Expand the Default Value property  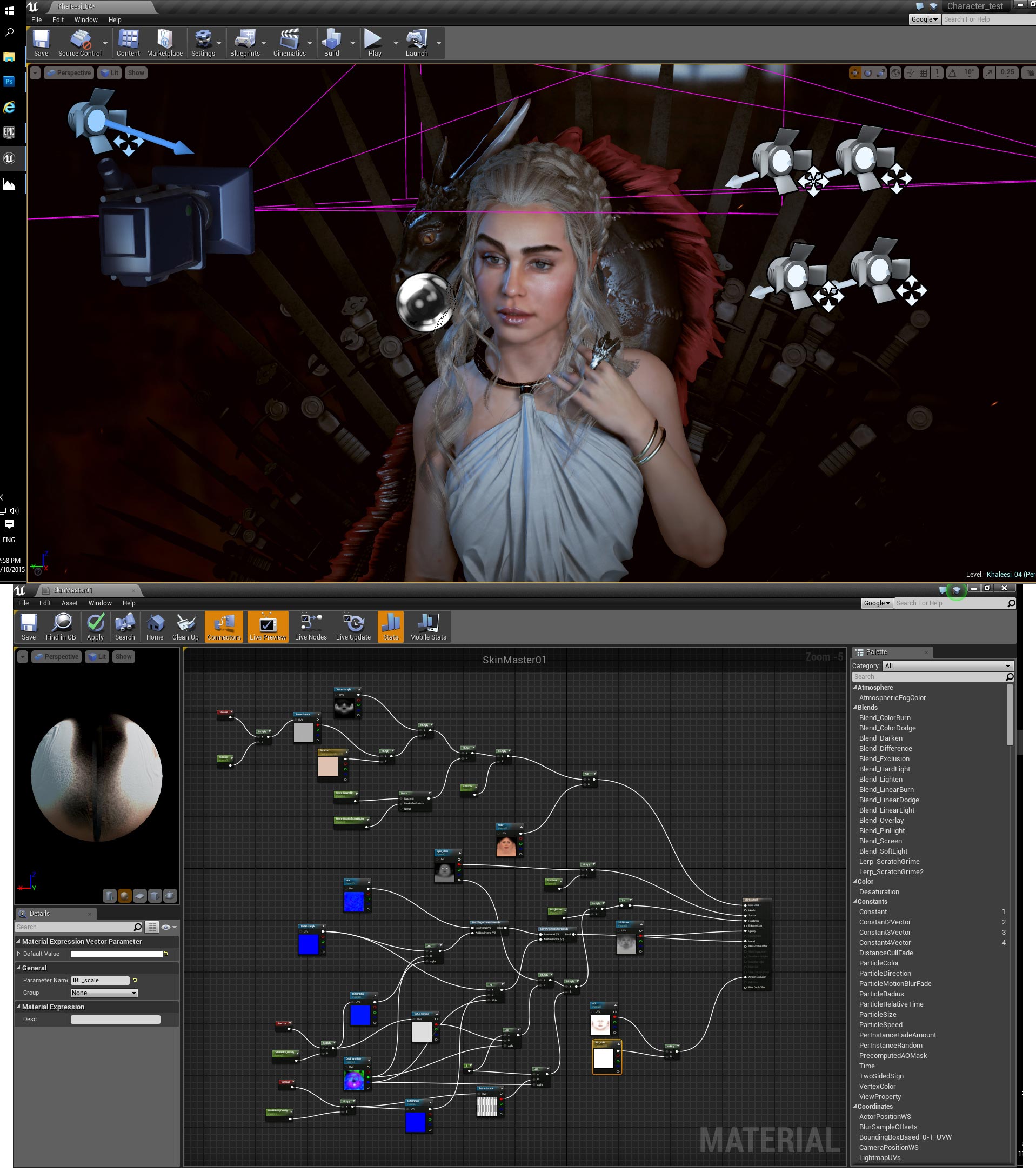point(19,954)
